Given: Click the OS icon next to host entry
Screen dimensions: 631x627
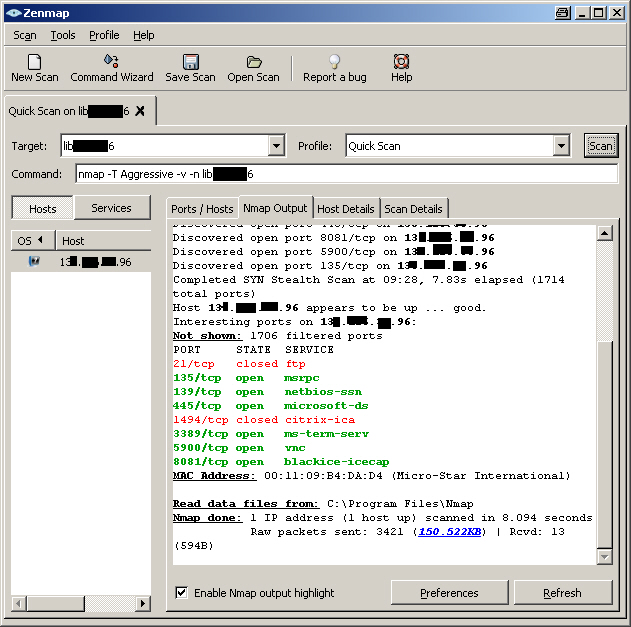Looking at the screenshot, I should tap(34, 262).
